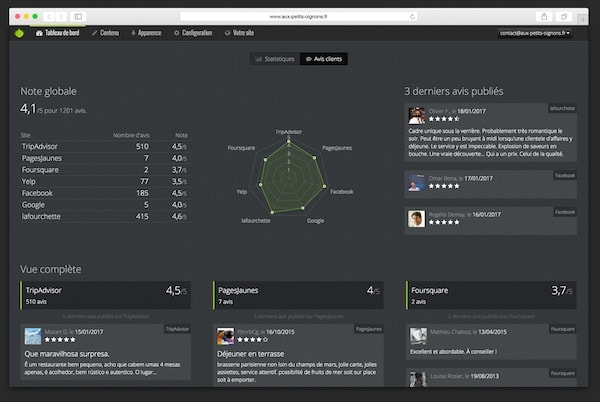Click the star rating of 16/01/2017 review
Image resolution: width=600 pixels, height=402 pixels.
pyautogui.click(x=444, y=222)
